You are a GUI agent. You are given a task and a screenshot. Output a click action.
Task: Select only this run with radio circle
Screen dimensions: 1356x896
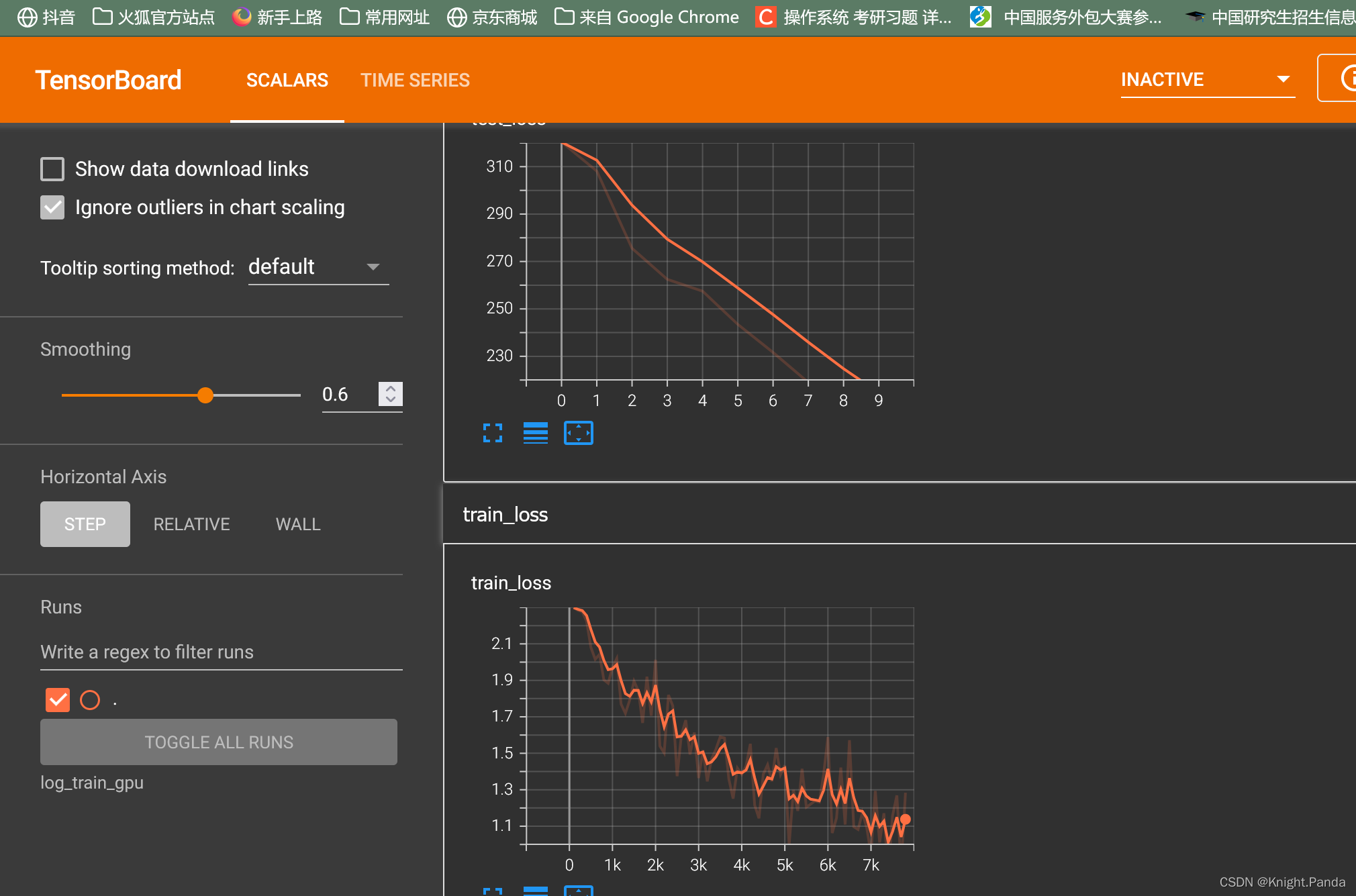point(90,700)
